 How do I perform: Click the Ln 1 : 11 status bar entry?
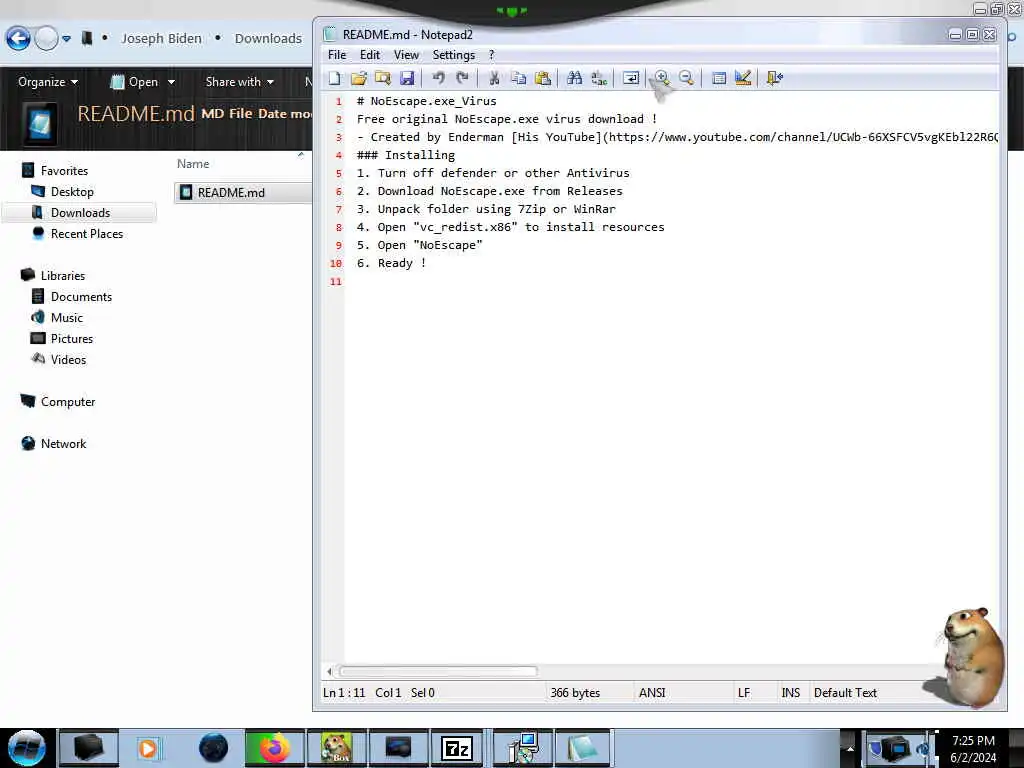(x=344, y=693)
